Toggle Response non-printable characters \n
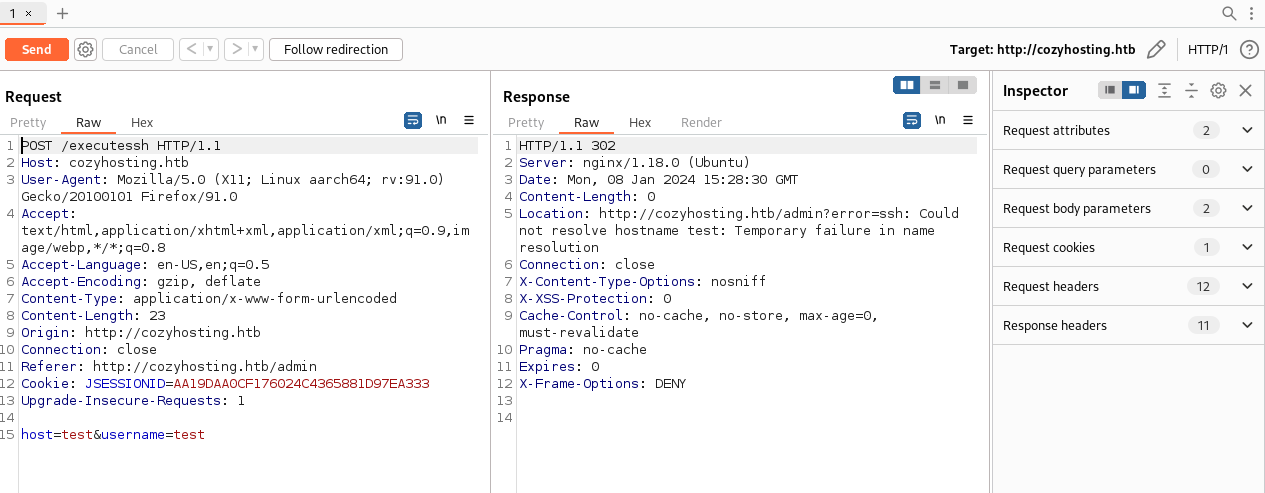1265x493 pixels. tap(939, 120)
